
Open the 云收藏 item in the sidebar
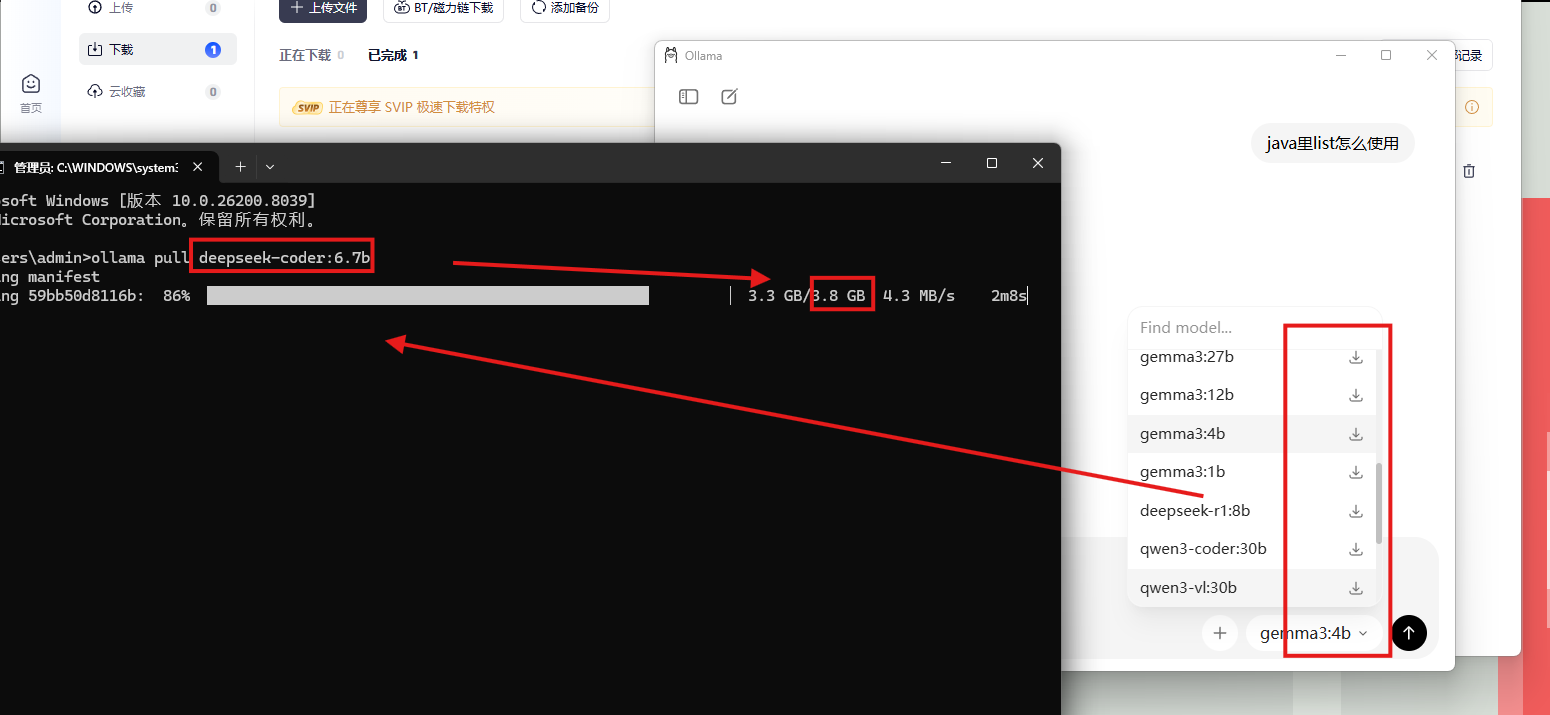coord(158,91)
